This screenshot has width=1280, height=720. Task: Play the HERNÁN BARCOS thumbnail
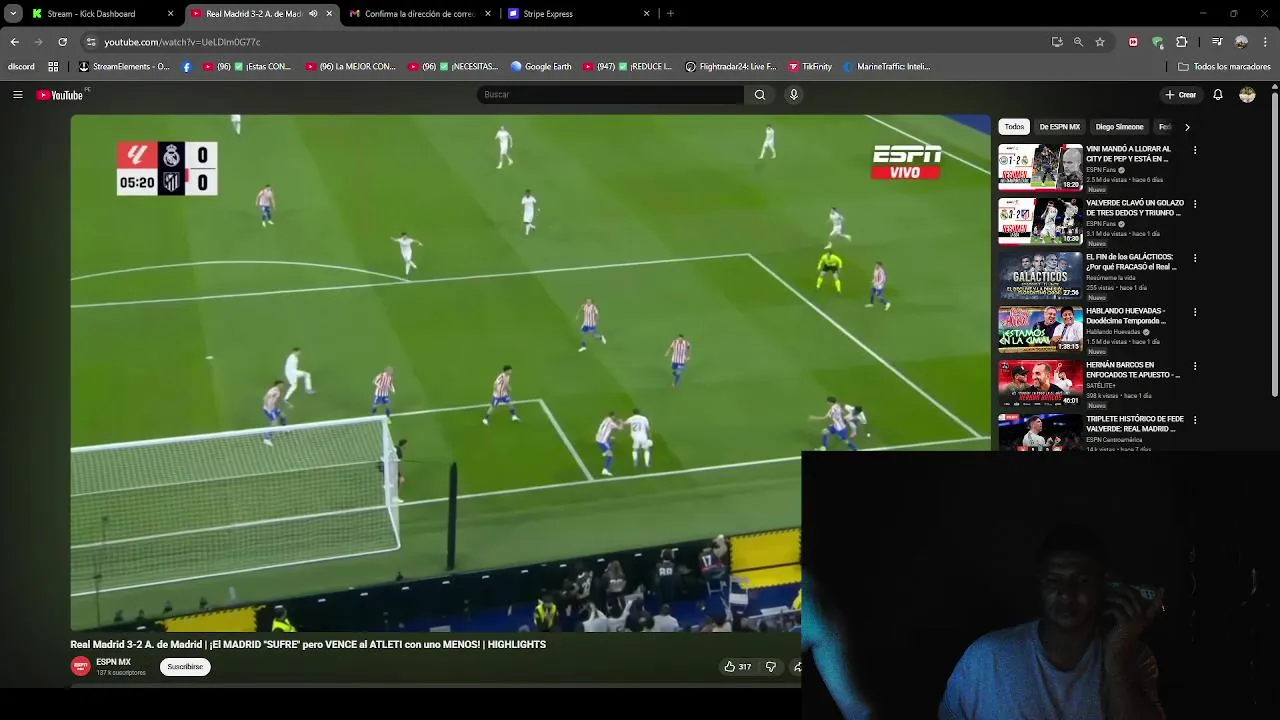(1040, 383)
